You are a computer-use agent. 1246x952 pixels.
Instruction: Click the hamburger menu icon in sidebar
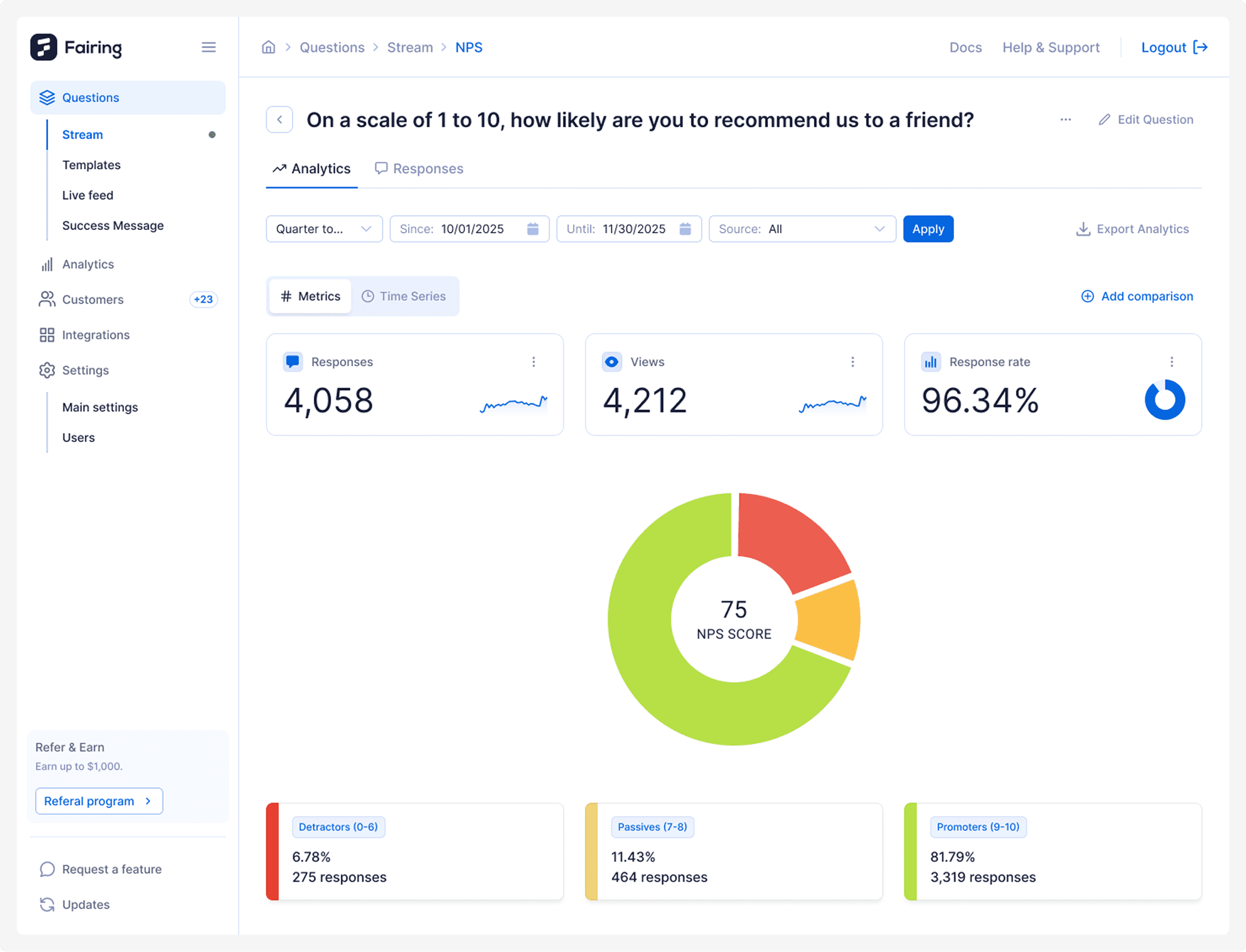[x=209, y=47]
